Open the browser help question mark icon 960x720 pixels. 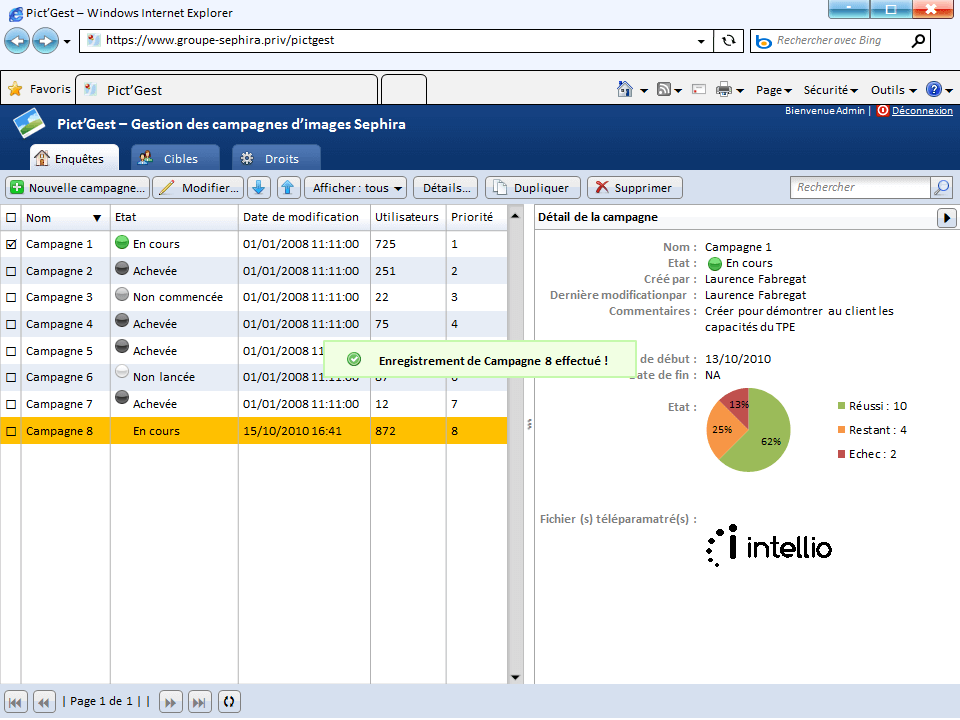[934, 89]
